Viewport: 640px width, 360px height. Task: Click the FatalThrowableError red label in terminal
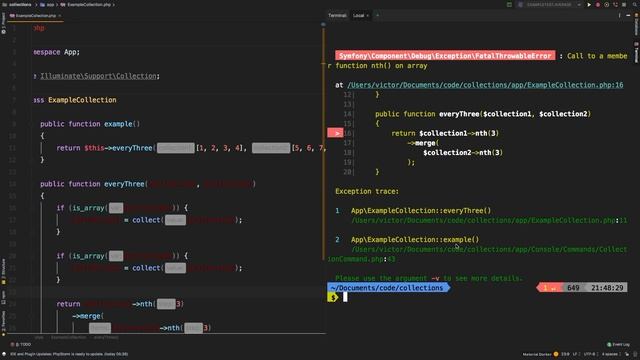point(445,56)
